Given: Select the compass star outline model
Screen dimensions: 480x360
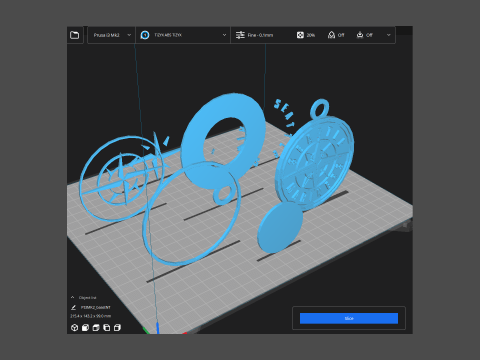Looking at the screenshot, I should click(x=122, y=180).
